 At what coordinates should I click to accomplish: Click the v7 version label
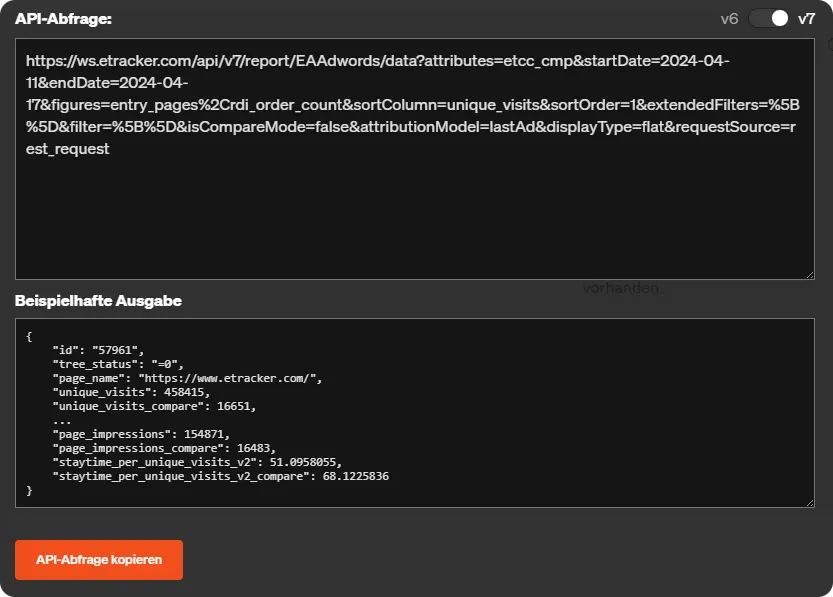[806, 18]
